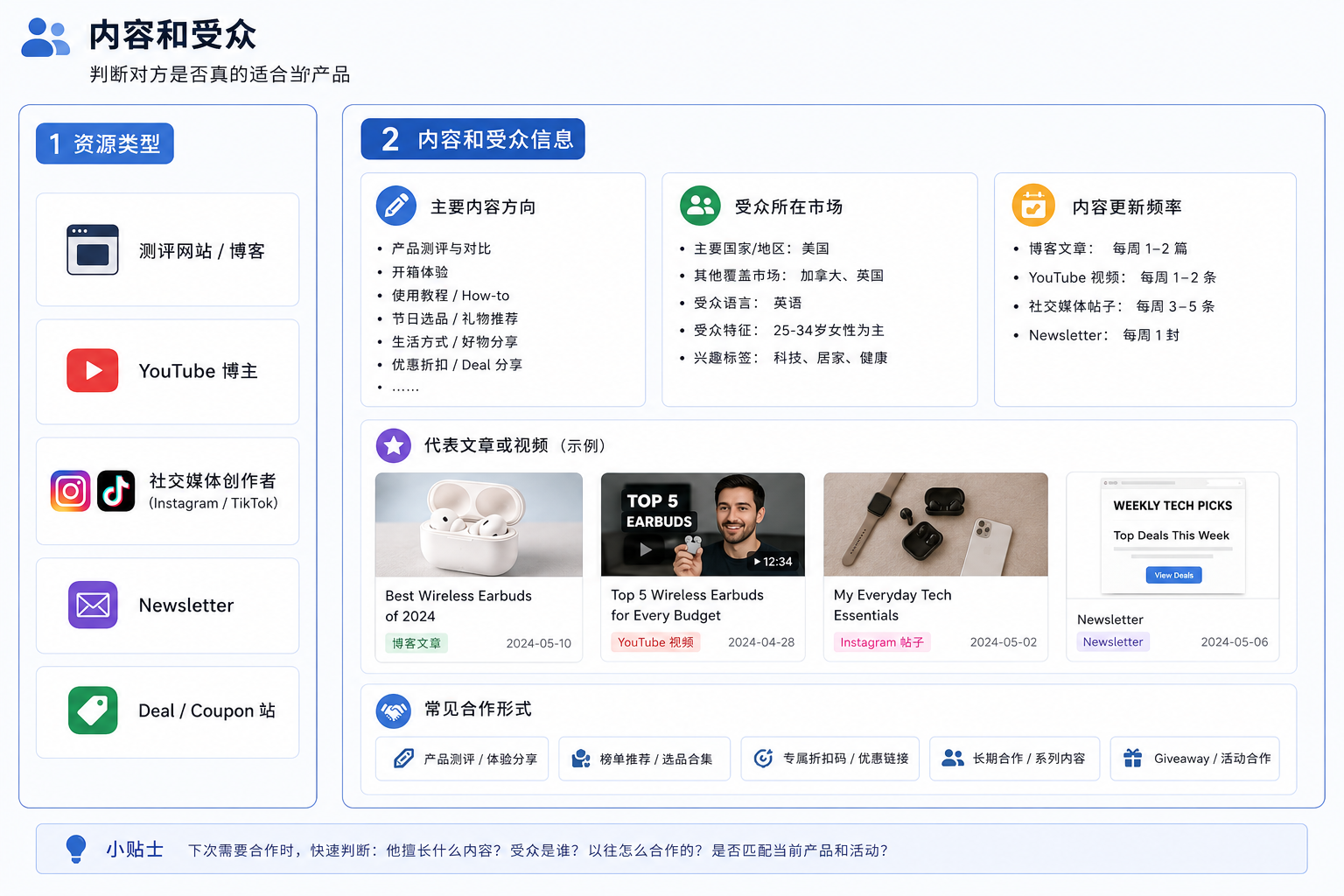The width and height of the screenshot is (1344, 896).
Task: Click the 榜单推荐 / 选品合集 cooperation button
Action: pos(644,759)
